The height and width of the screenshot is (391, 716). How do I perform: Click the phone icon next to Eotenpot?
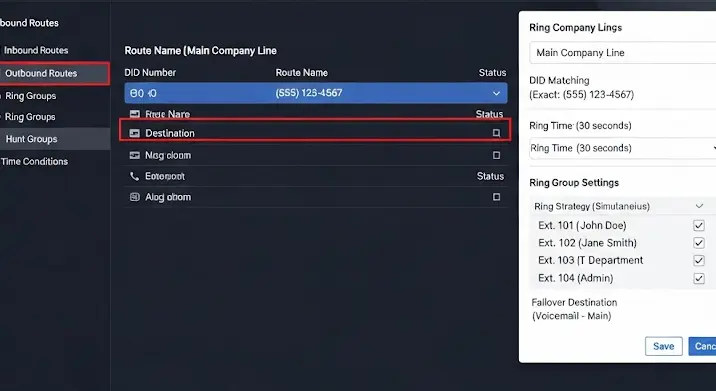pos(134,176)
